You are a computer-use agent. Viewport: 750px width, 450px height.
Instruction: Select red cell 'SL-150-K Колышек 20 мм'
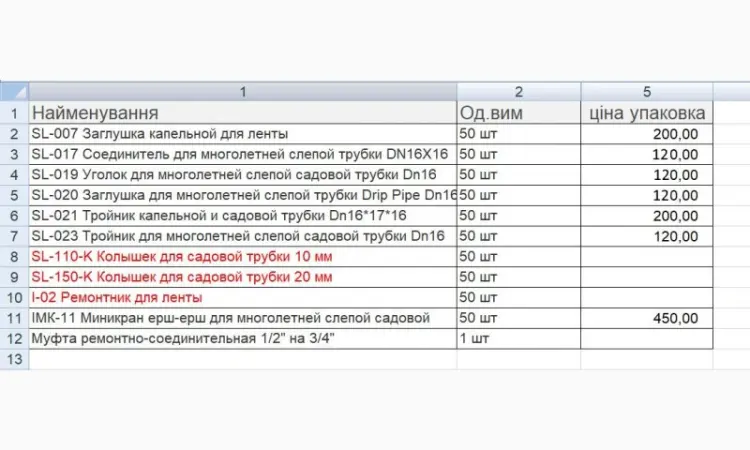pos(243,277)
